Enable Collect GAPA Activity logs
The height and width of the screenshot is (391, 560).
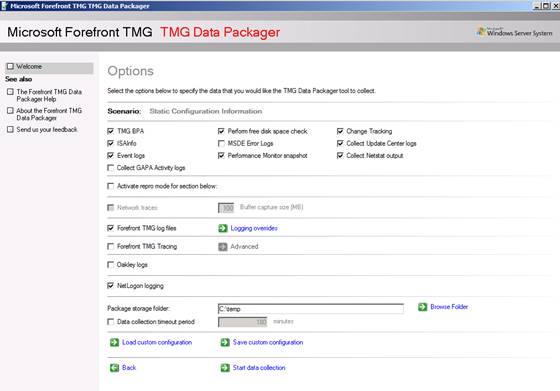pyautogui.click(x=111, y=167)
